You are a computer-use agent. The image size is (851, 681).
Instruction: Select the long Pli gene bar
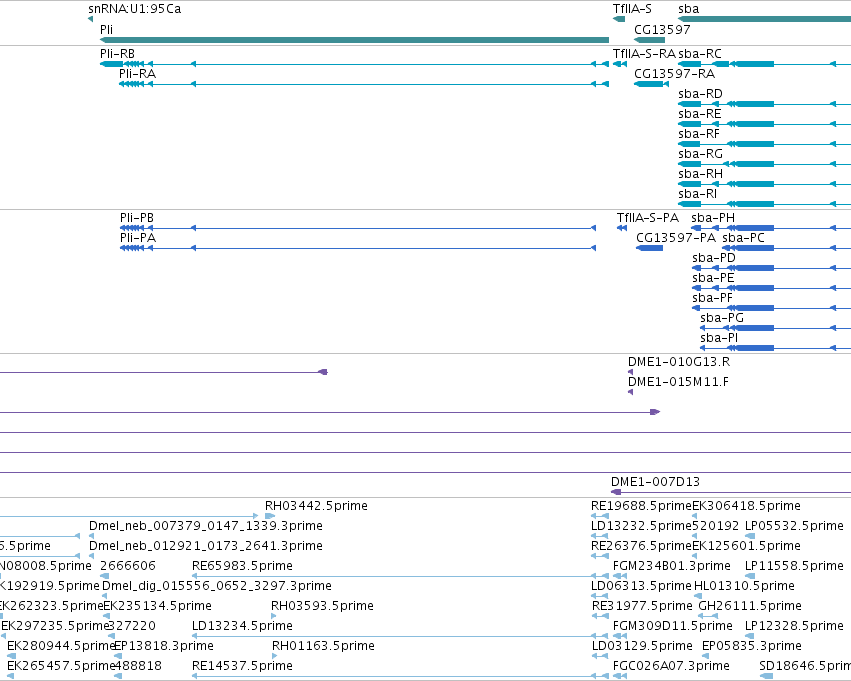click(354, 40)
